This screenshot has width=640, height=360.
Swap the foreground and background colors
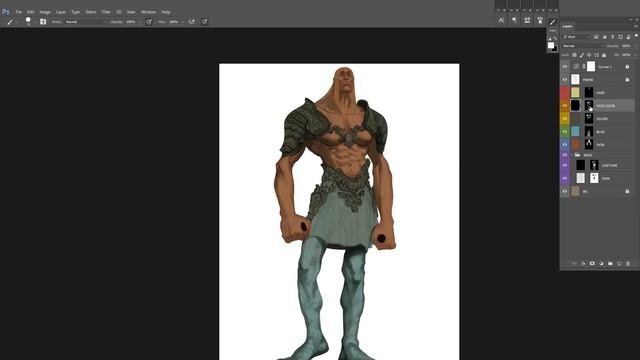pyautogui.click(x=555, y=38)
